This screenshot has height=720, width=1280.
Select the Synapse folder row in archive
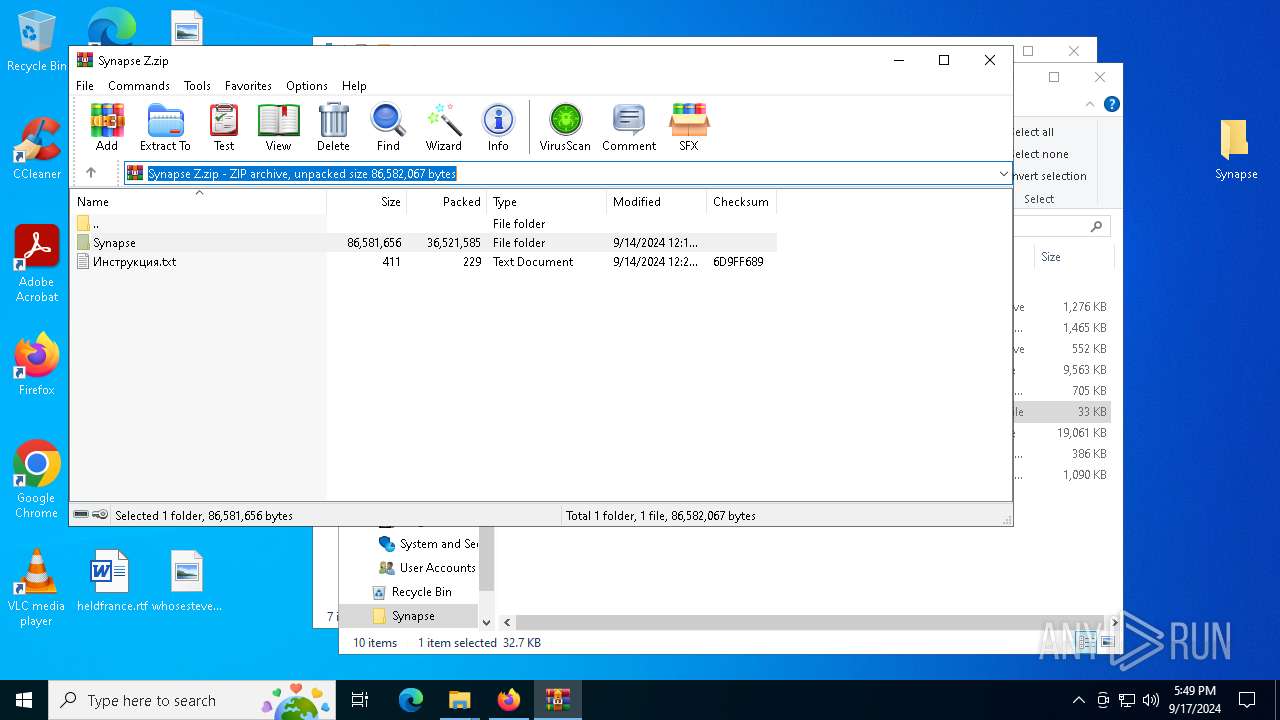tap(424, 243)
